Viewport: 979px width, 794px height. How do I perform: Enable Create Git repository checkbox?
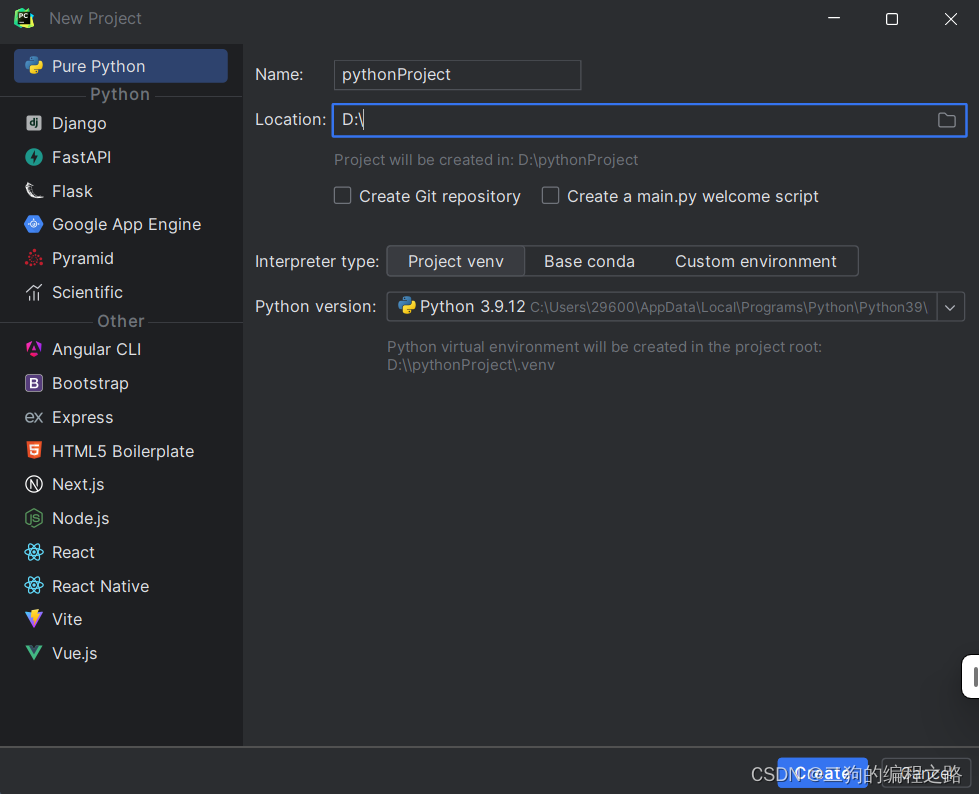point(342,196)
